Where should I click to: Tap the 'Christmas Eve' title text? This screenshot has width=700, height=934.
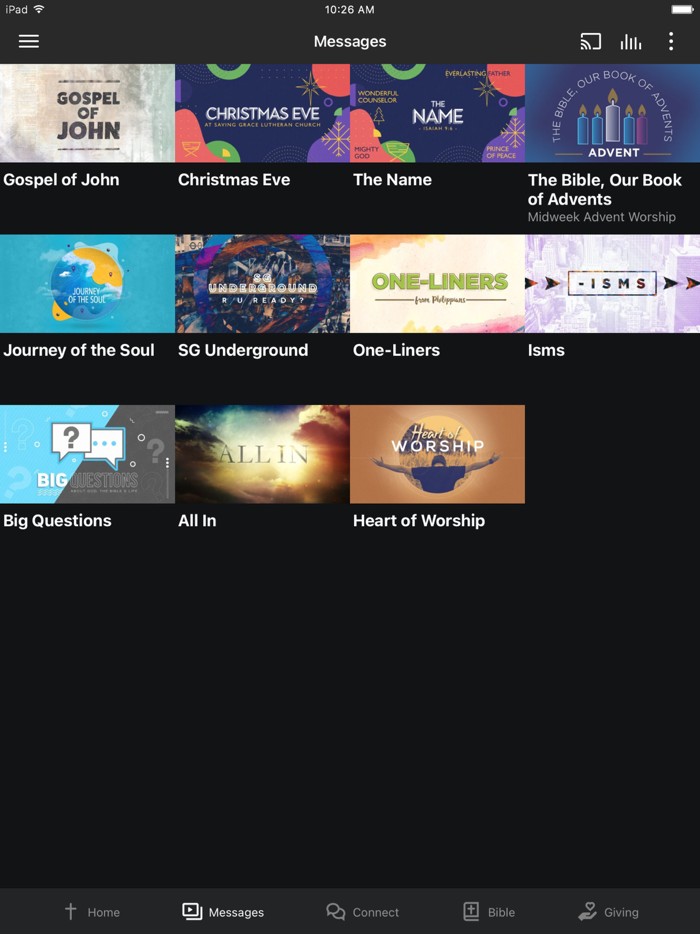[x=234, y=180]
